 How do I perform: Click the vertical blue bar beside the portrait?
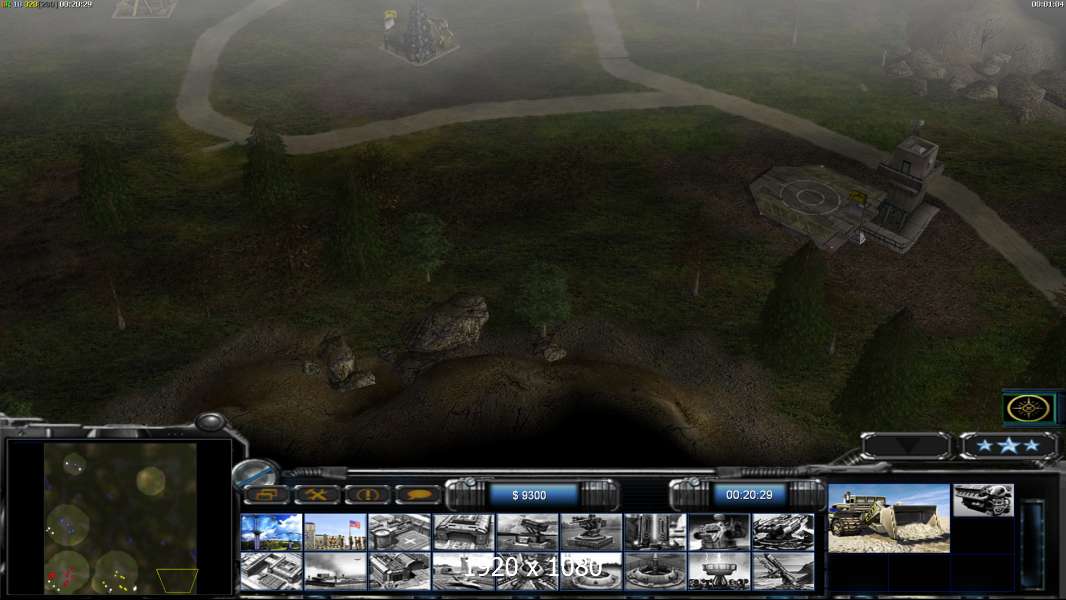[x=1033, y=544]
